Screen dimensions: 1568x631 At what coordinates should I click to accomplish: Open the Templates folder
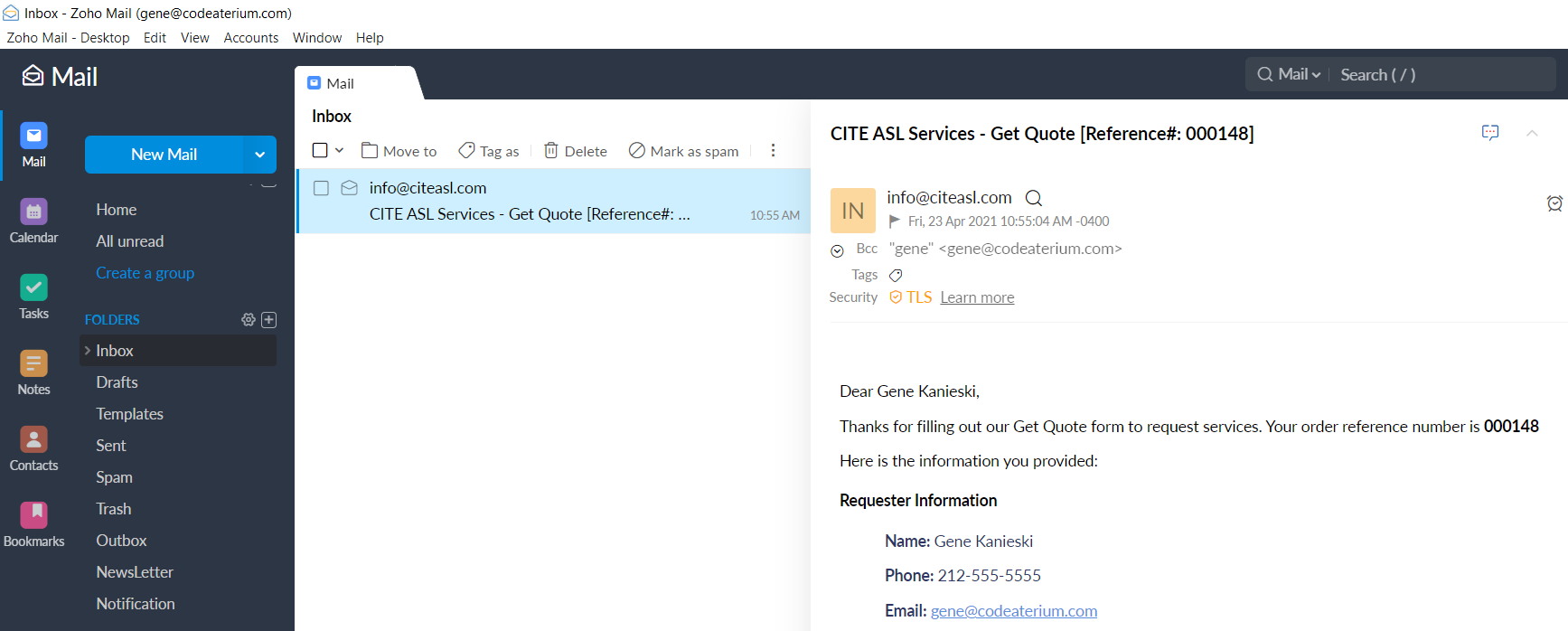(130, 414)
